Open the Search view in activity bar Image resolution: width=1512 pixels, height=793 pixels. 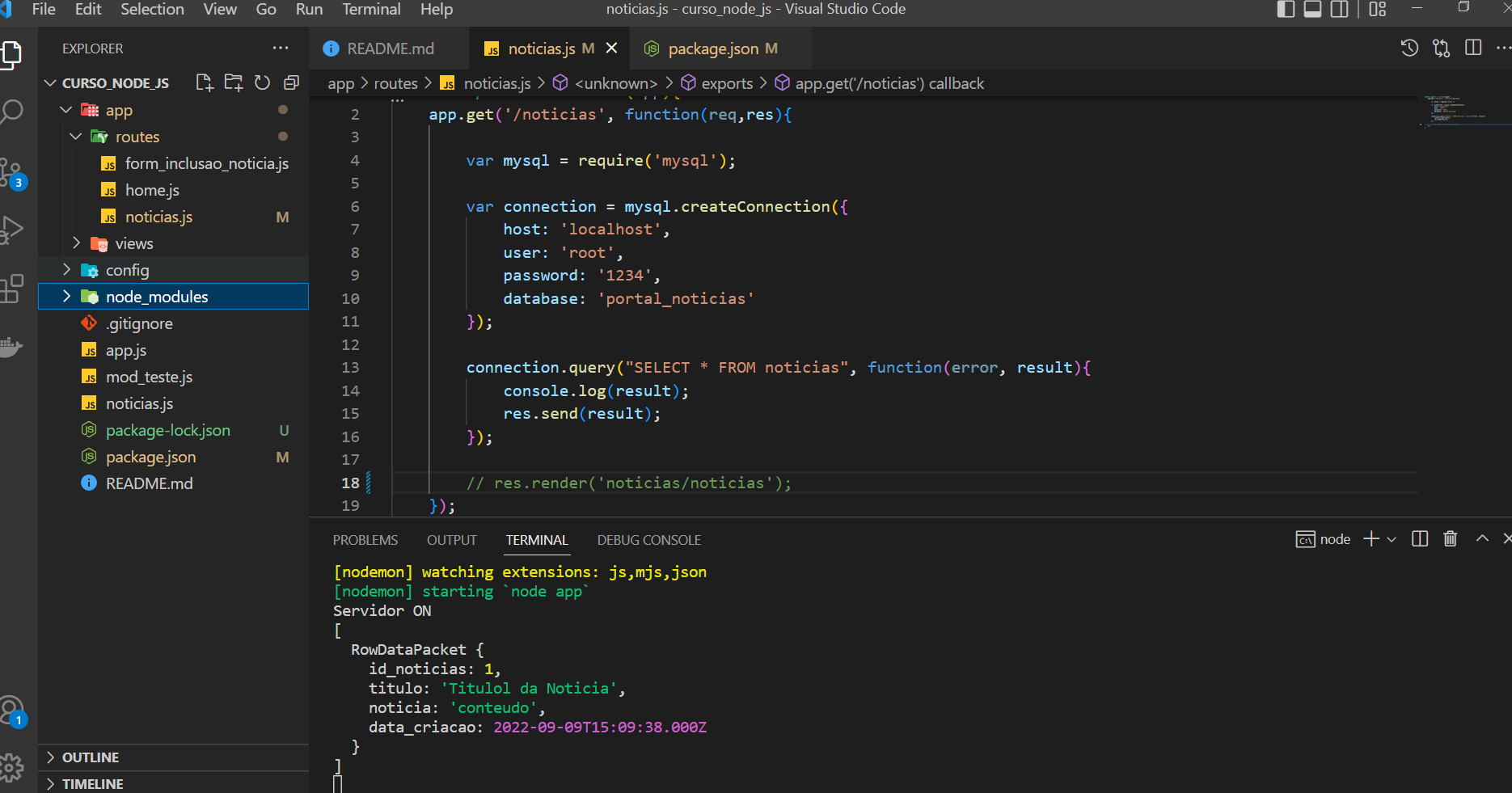click(12, 112)
